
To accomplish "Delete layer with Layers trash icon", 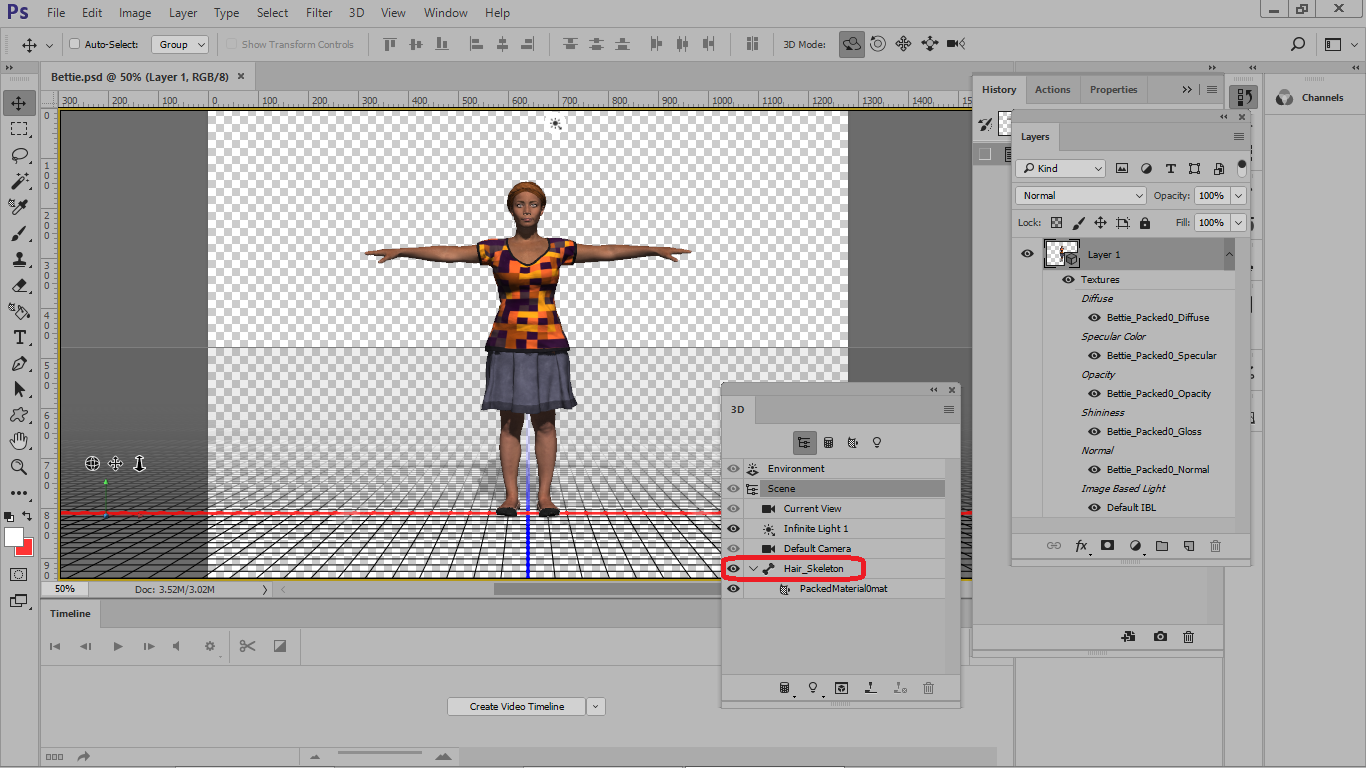I will point(1216,546).
